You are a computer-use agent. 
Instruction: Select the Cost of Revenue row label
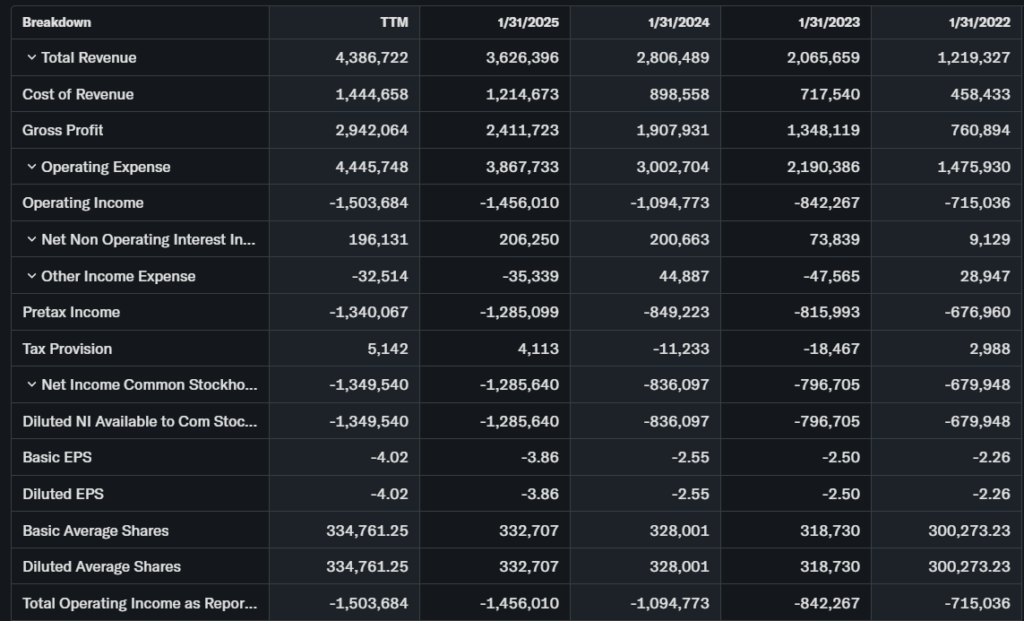coord(78,94)
